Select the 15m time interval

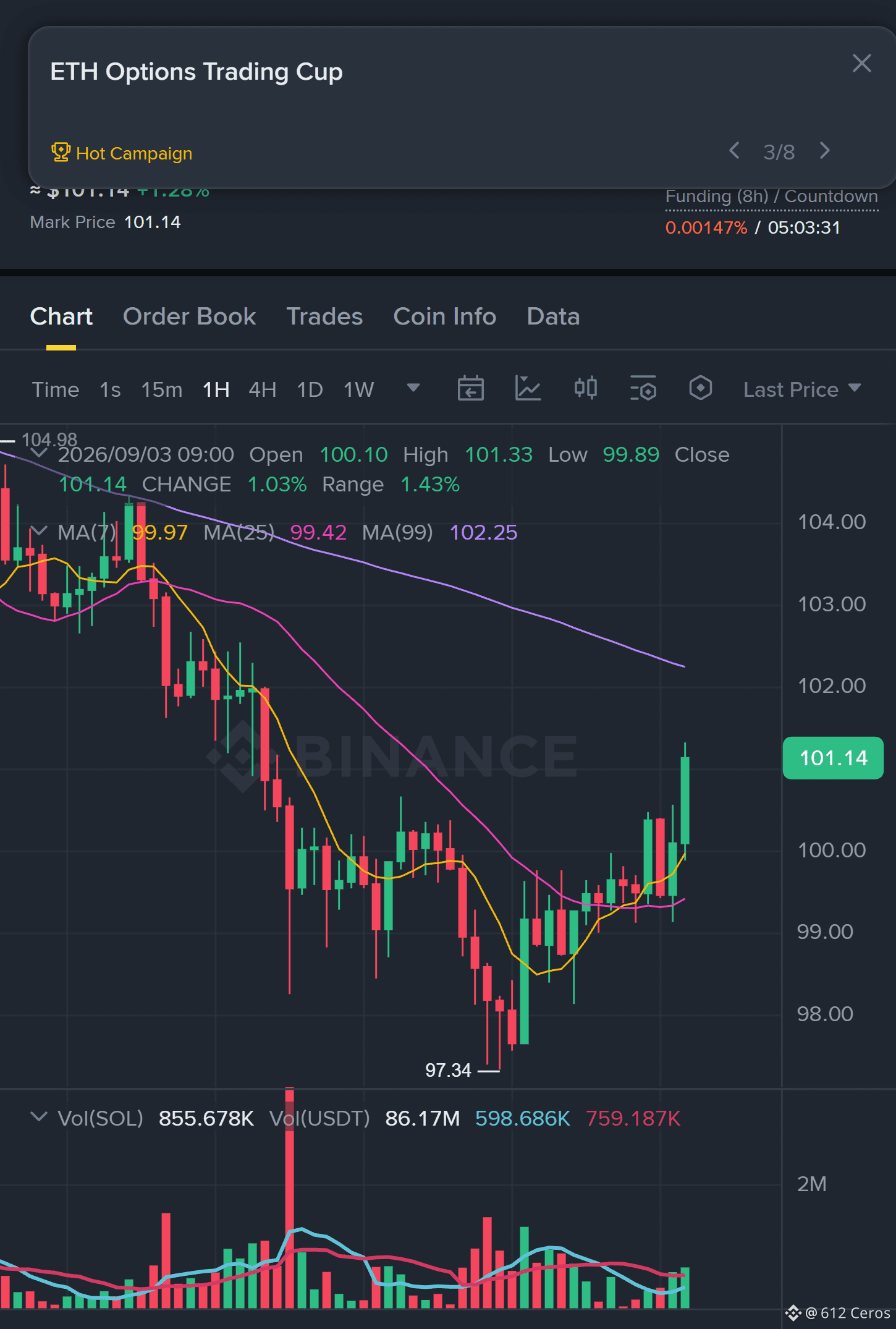161,390
